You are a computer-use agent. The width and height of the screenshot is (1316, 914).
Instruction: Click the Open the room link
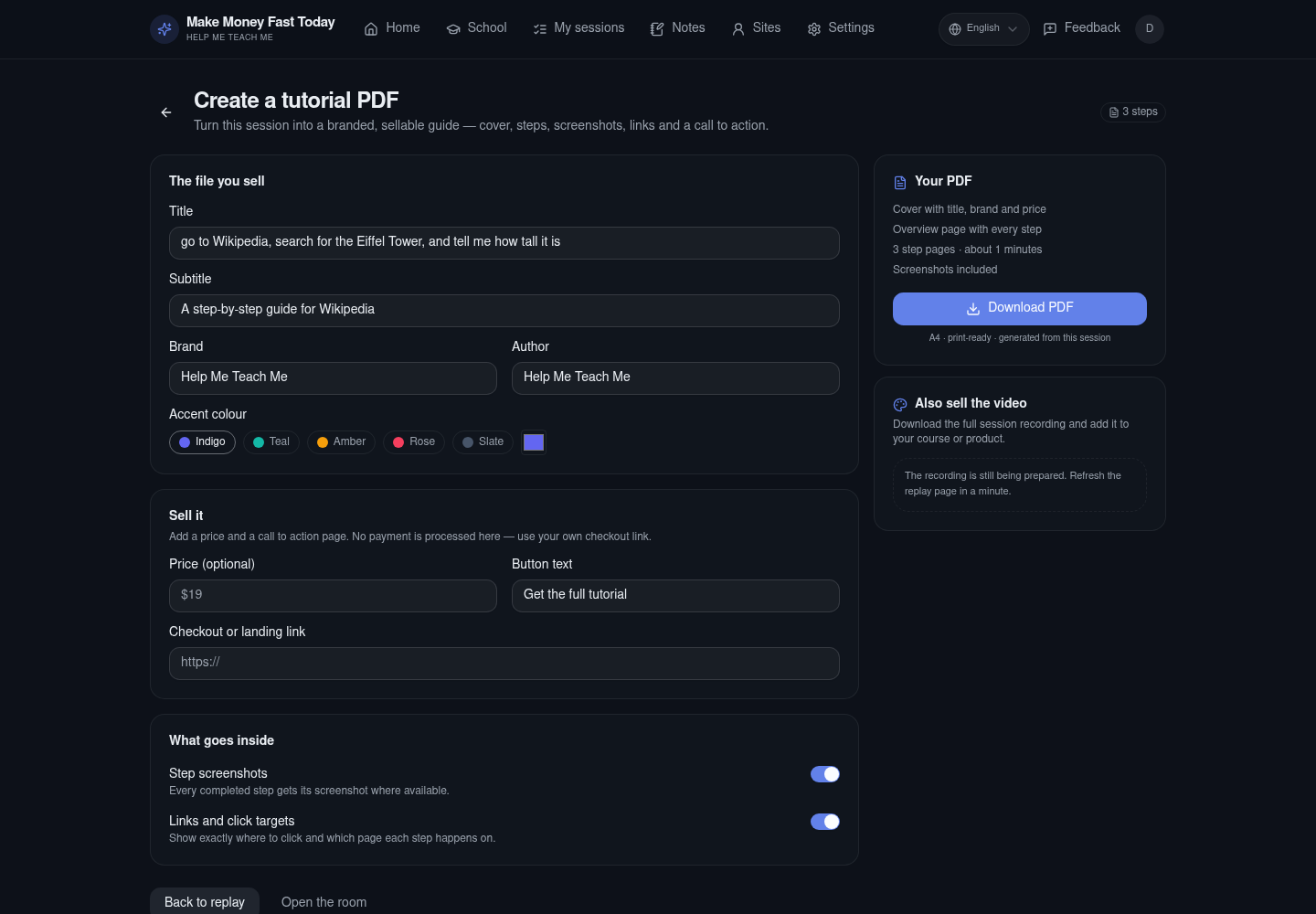coord(324,902)
